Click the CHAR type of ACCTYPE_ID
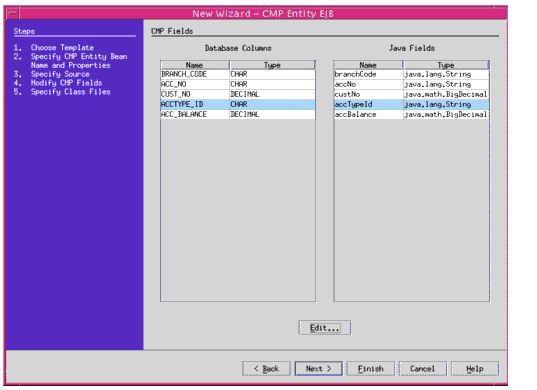The width and height of the screenshot is (537, 390). 272,104
